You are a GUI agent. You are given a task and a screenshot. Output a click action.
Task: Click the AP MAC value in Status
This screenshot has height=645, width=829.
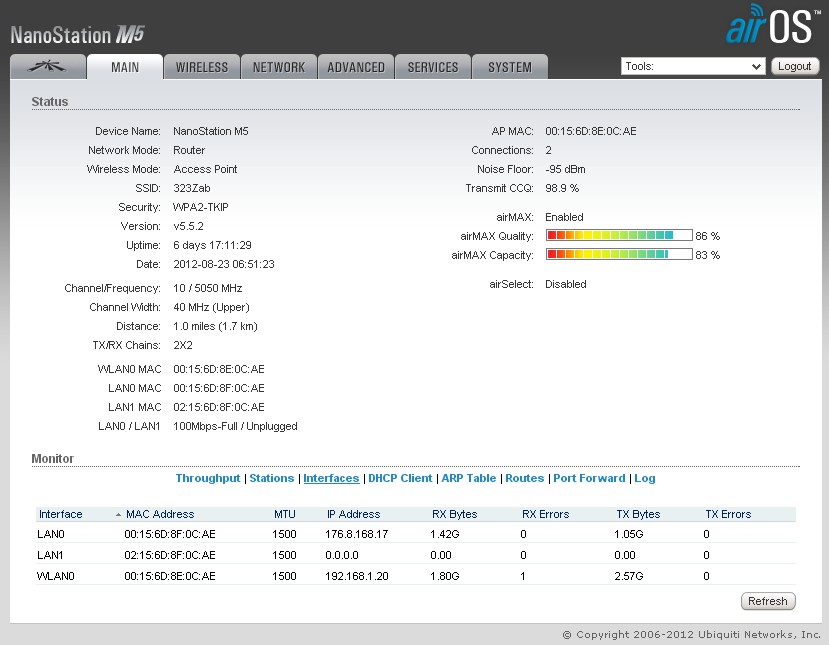coord(591,131)
